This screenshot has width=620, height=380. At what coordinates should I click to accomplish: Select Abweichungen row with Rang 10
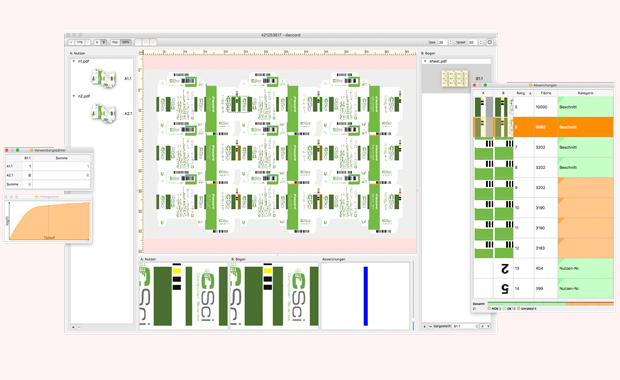click(543, 208)
